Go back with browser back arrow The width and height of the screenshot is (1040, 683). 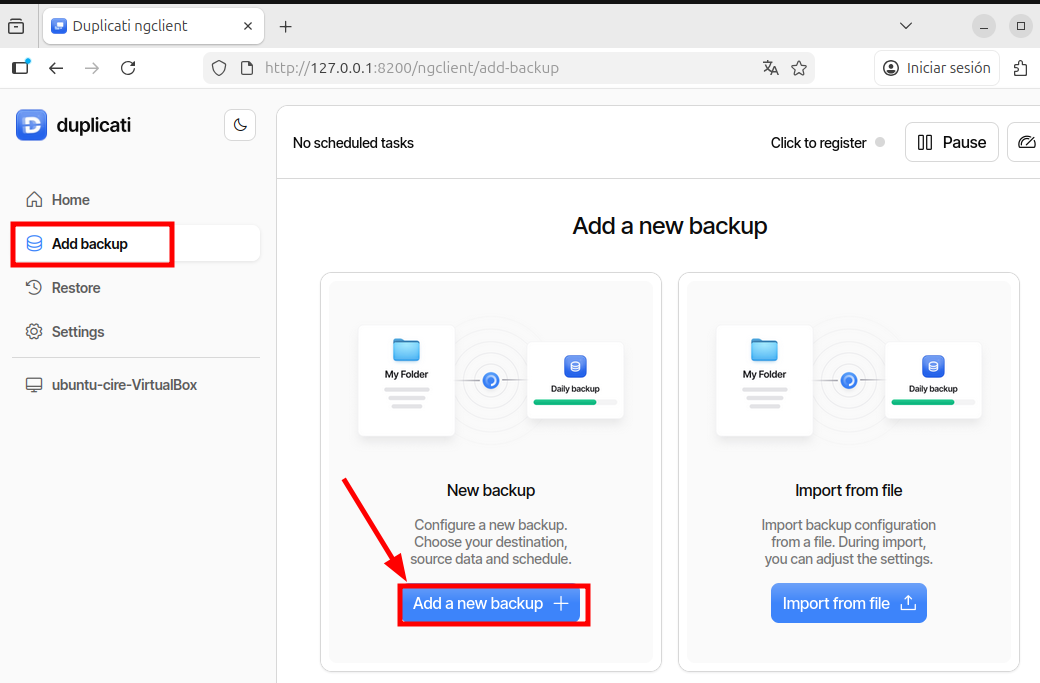(56, 68)
